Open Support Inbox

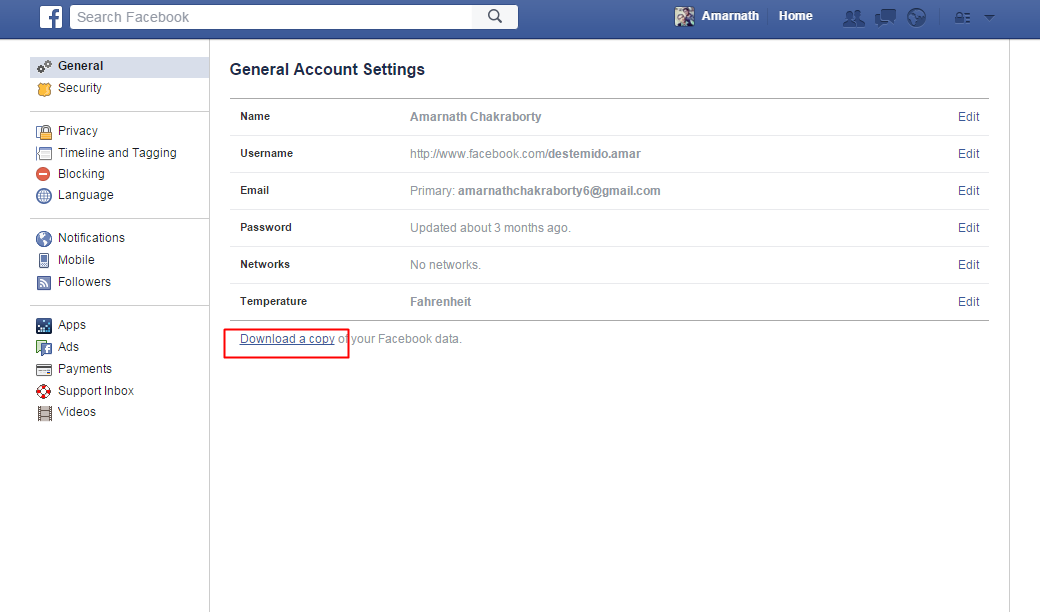(x=96, y=391)
